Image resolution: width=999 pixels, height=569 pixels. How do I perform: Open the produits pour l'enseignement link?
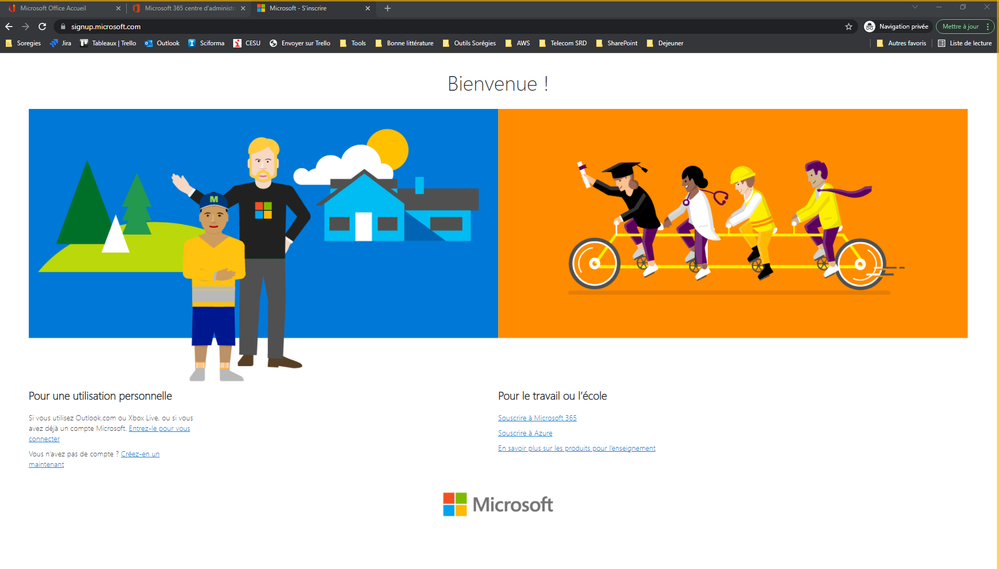tap(577, 449)
